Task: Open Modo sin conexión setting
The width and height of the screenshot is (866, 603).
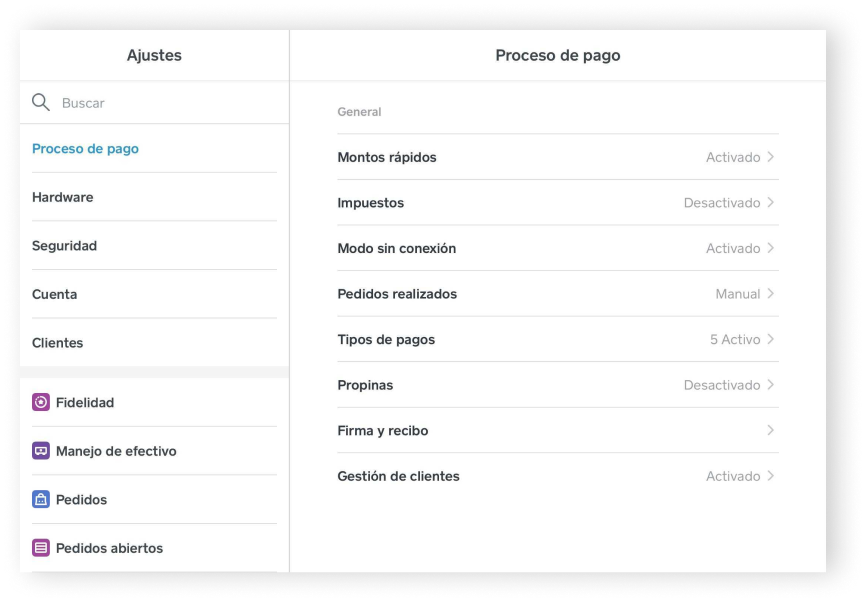Action: 558,248
